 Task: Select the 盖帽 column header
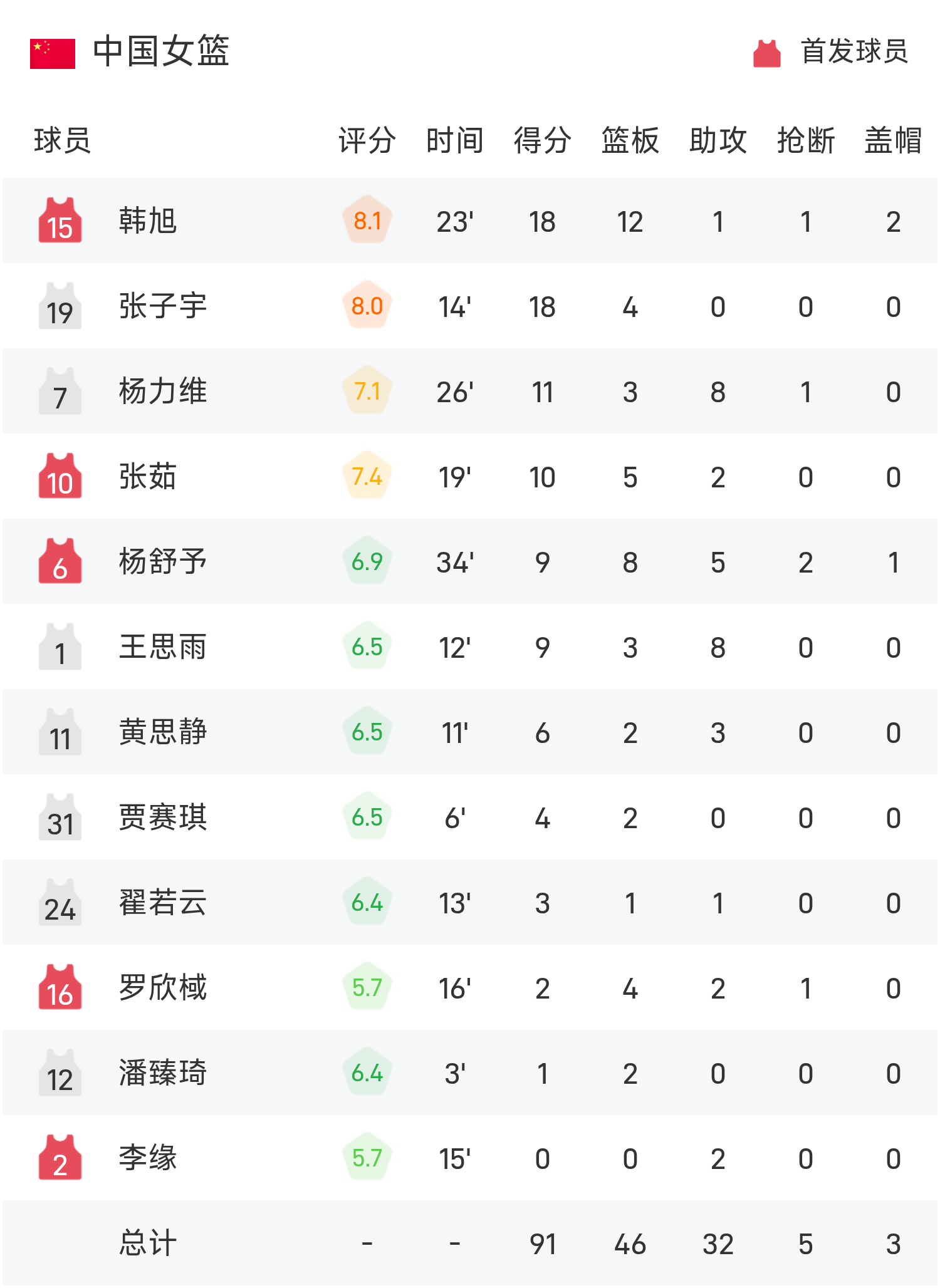(894, 140)
